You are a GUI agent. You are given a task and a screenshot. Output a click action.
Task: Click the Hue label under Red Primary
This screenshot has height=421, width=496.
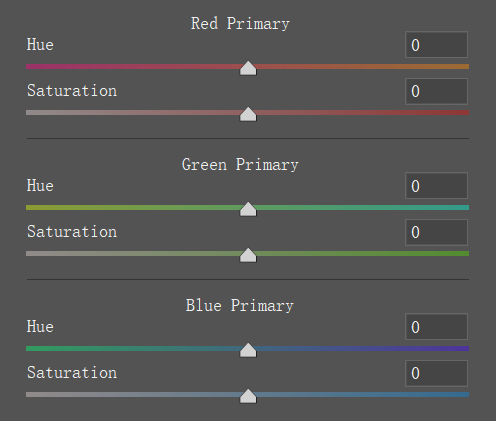pyautogui.click(x=40, y=45)
